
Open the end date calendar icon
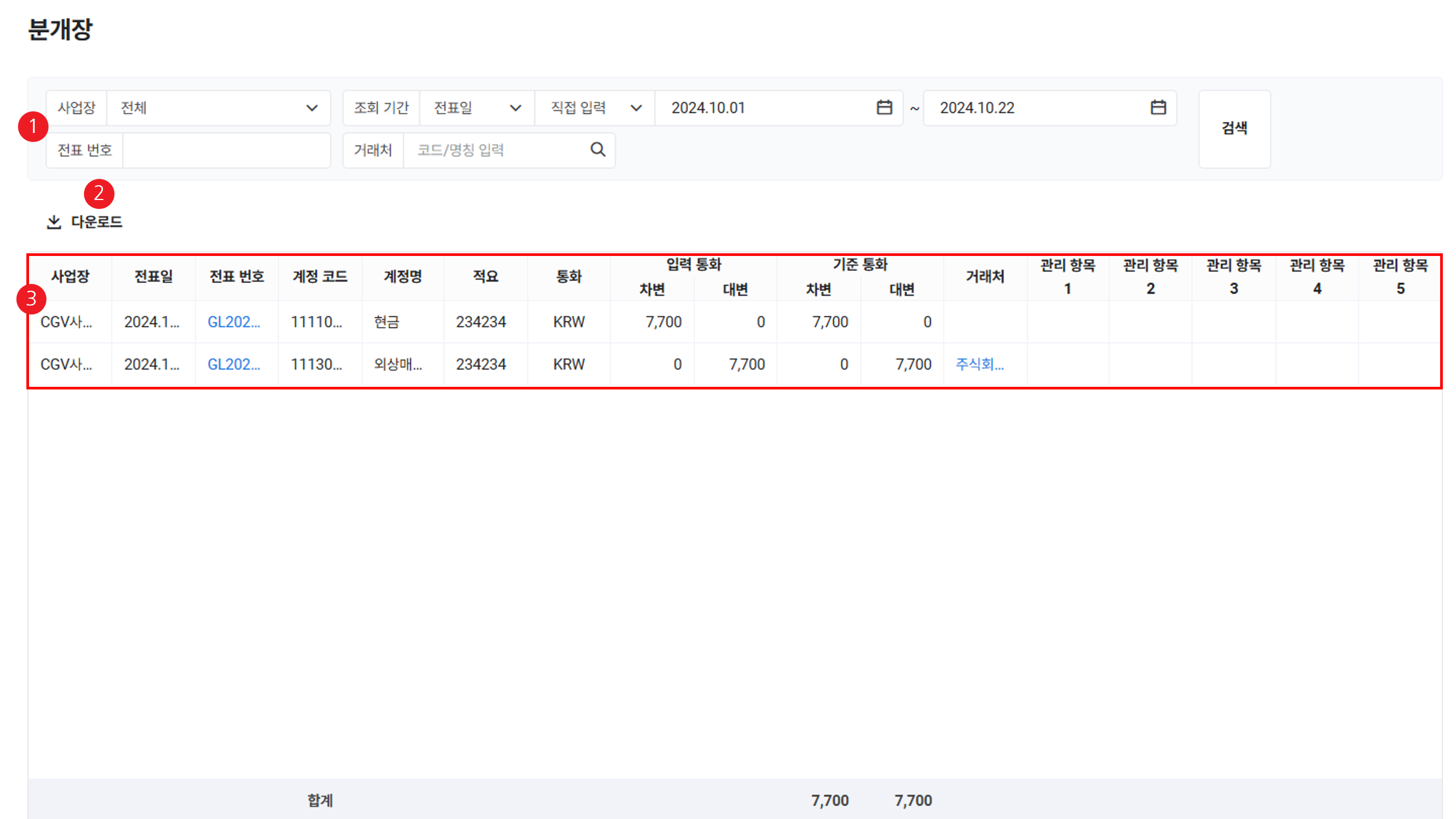(x=1157, y=108)
